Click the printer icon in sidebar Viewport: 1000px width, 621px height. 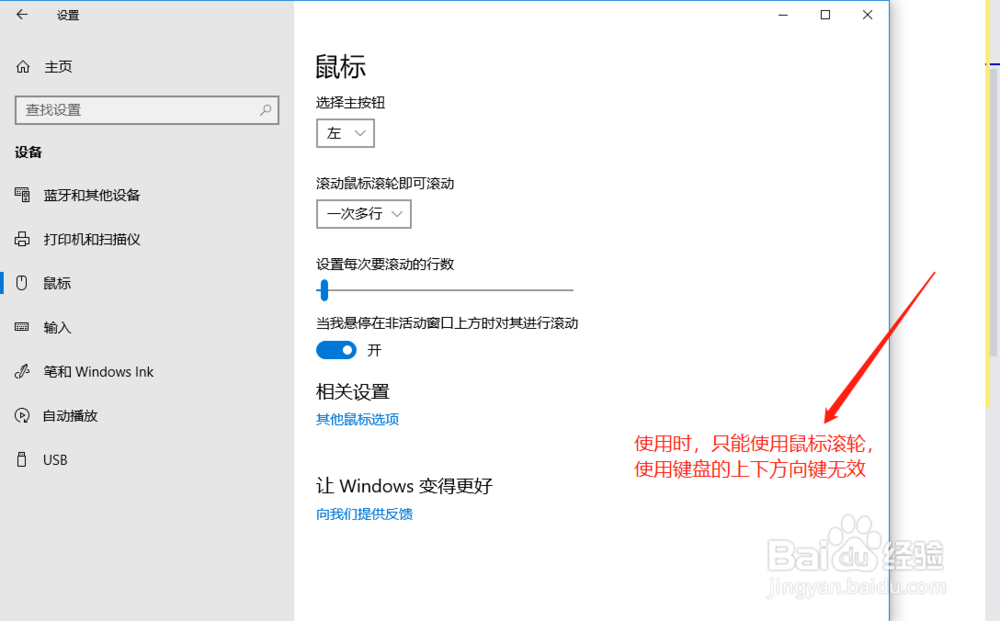tap(22, 239)
